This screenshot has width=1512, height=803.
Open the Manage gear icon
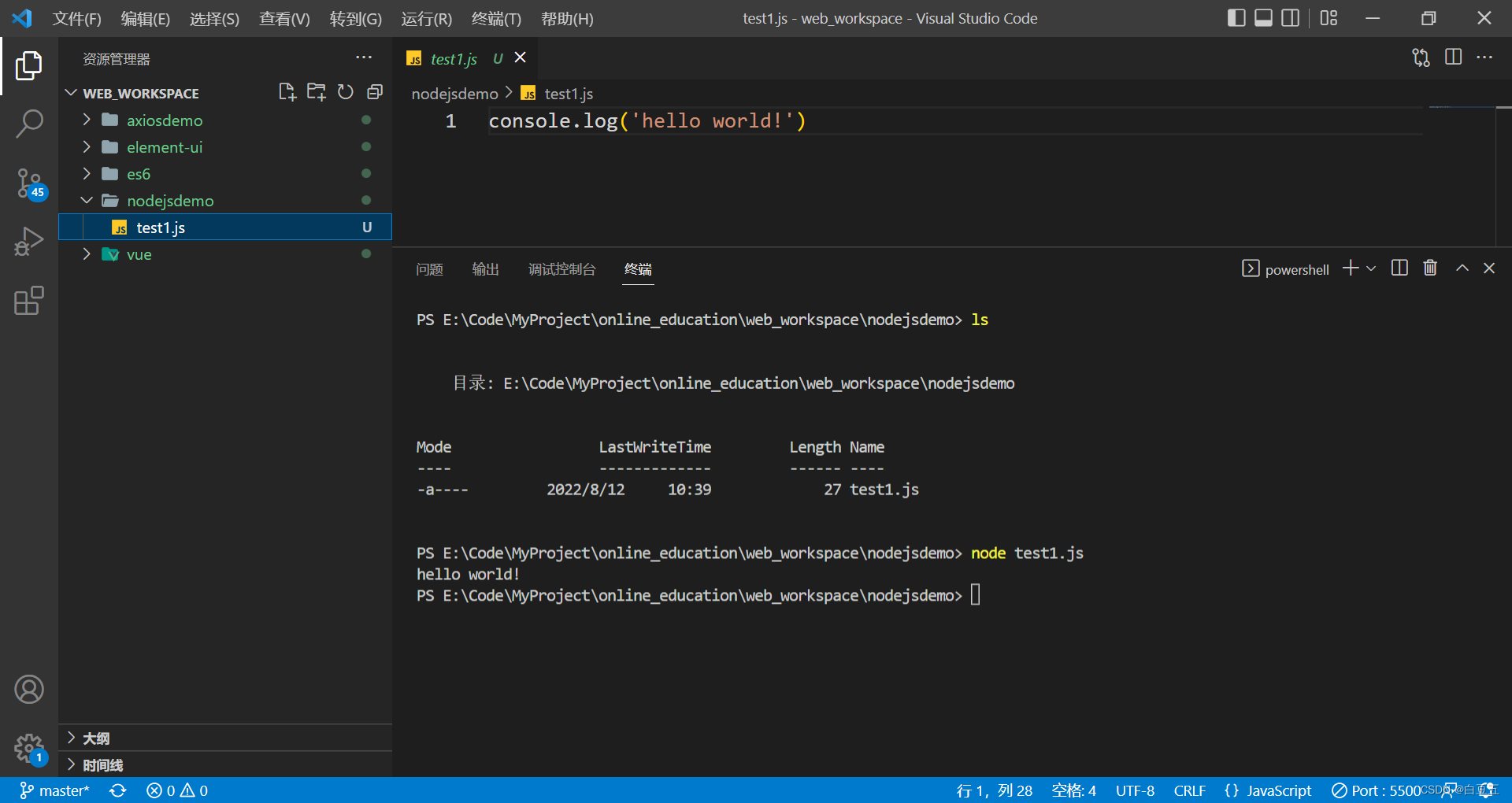pyautogui.click(x=29, y=748)
